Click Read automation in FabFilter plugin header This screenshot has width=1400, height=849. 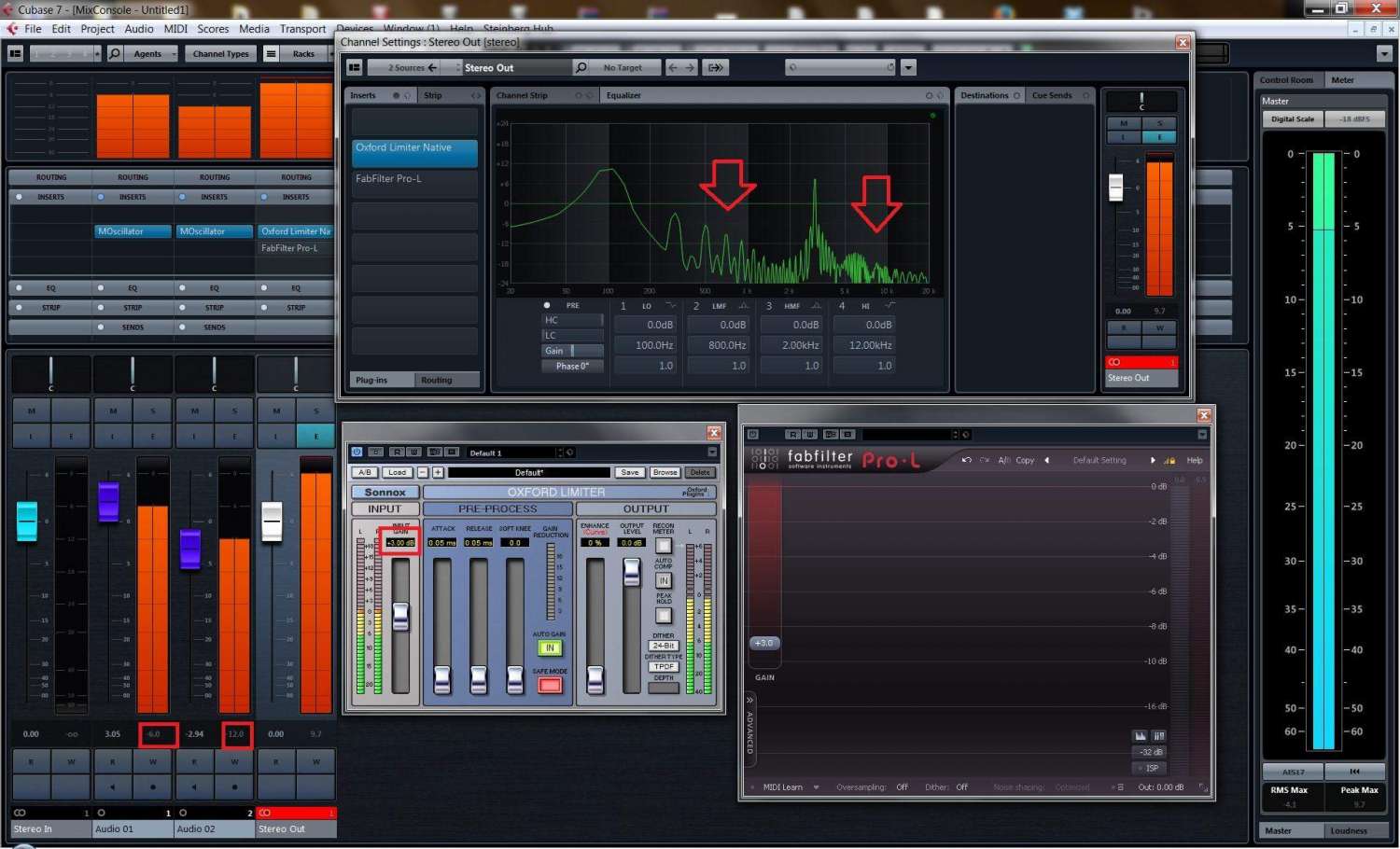pos(792,434)
